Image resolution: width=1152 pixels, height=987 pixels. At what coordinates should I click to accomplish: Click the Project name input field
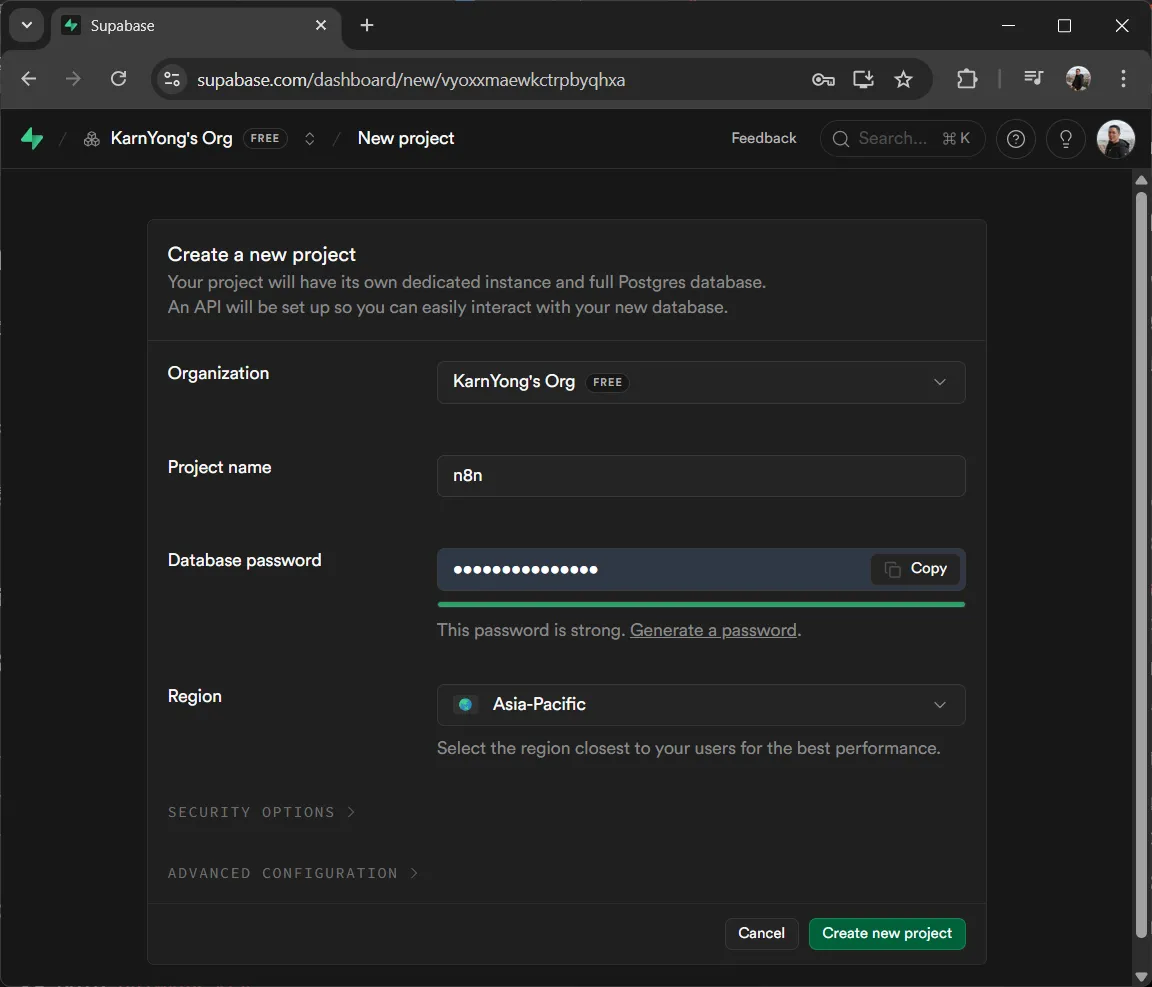pyautogui.click(x=700, y=476)
